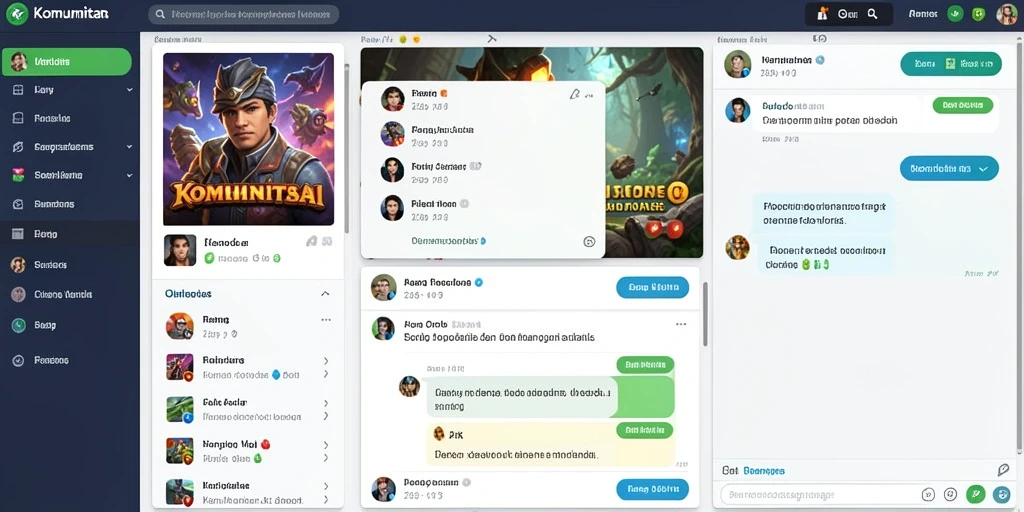Open the chevron next to the Raindure title
The image size is (1024, 512).
pos(326,360)
